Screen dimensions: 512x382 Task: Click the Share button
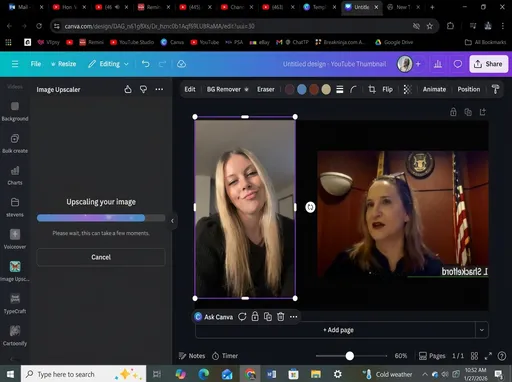pos(489,64)
